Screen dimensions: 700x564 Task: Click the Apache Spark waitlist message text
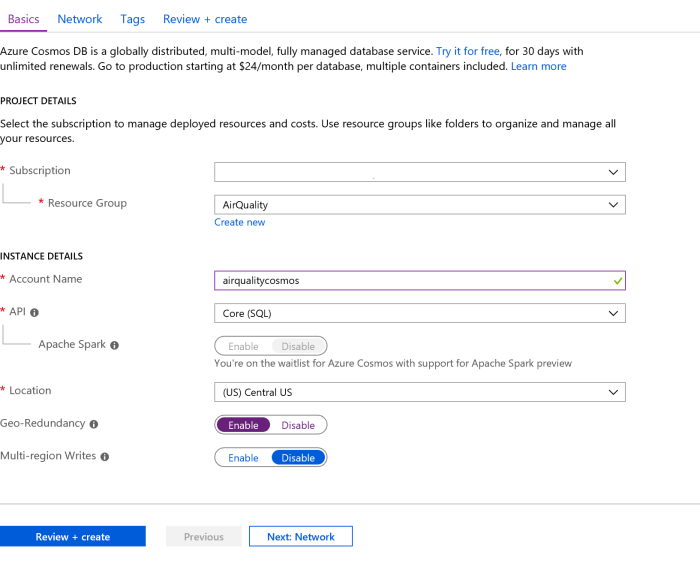[393, 363]
